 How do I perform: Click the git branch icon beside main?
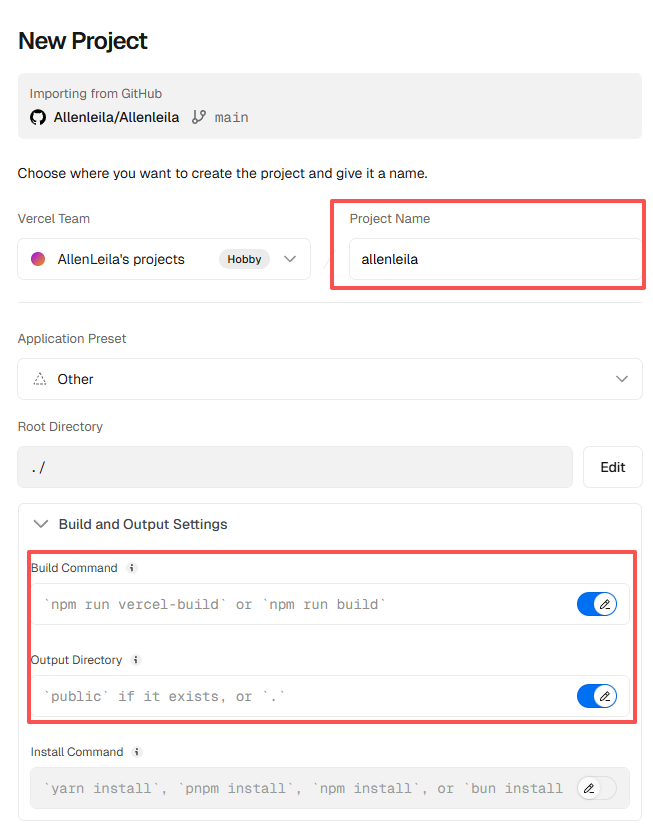coord(199,117)
